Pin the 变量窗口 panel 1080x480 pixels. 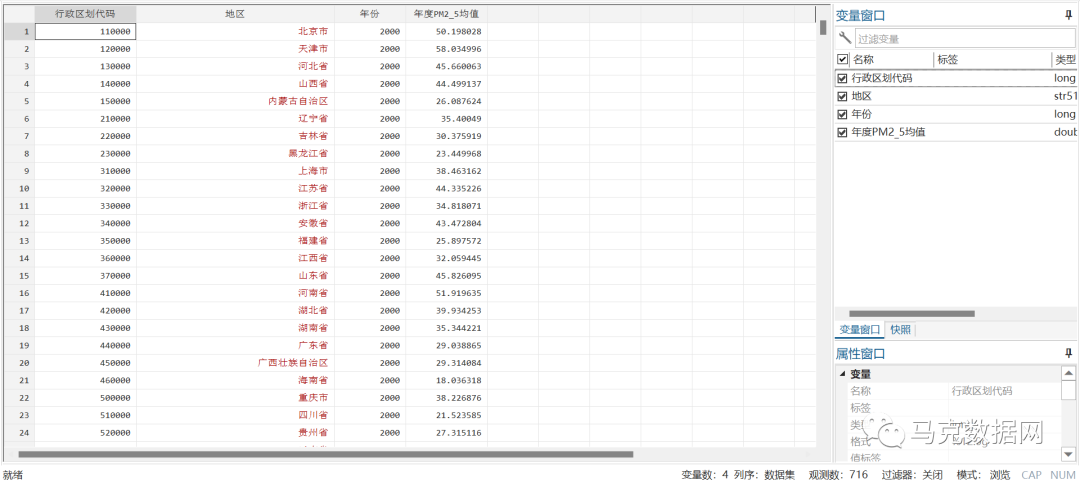click(1068, 15)
